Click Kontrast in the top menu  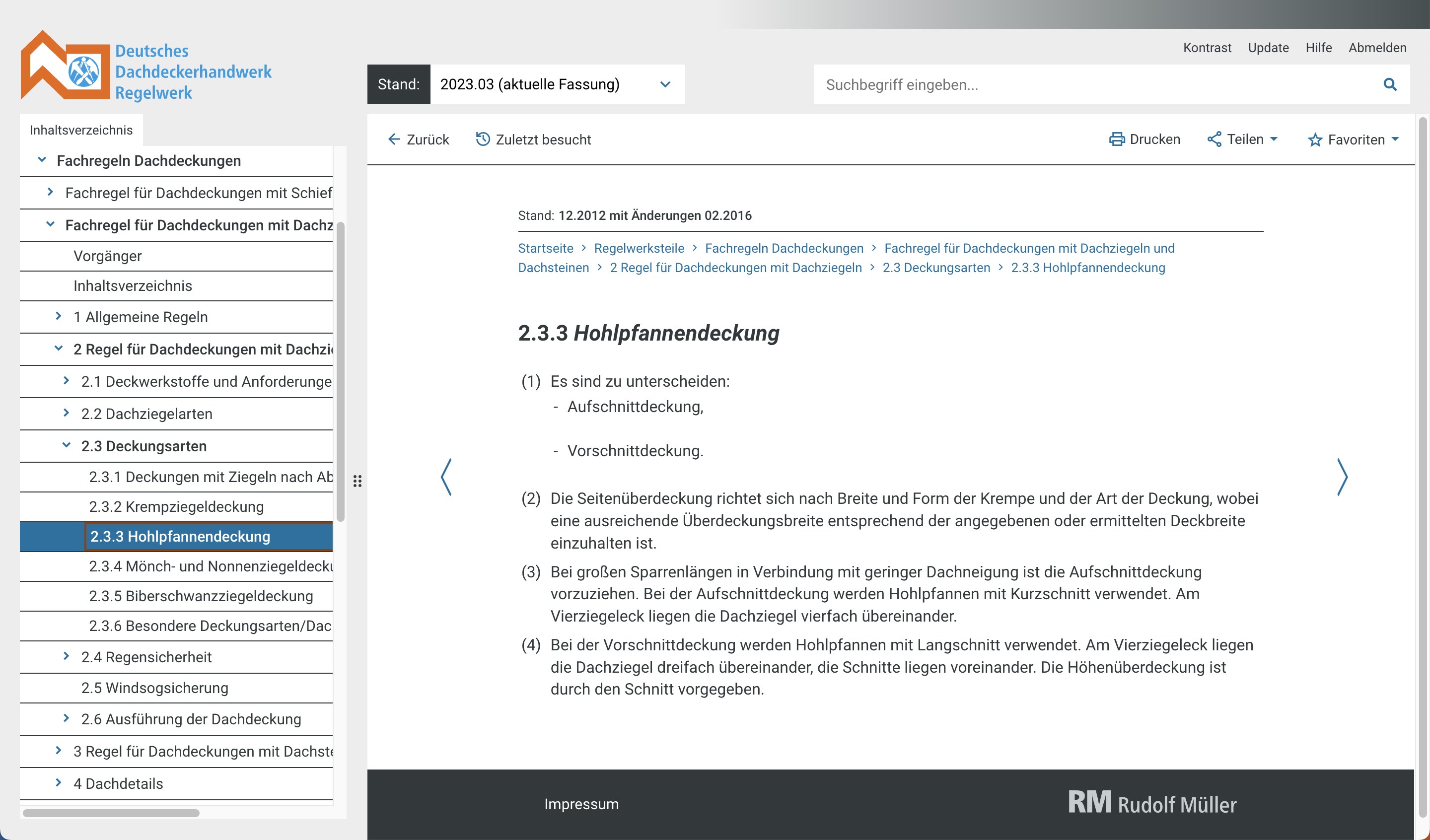(1207, 48)
